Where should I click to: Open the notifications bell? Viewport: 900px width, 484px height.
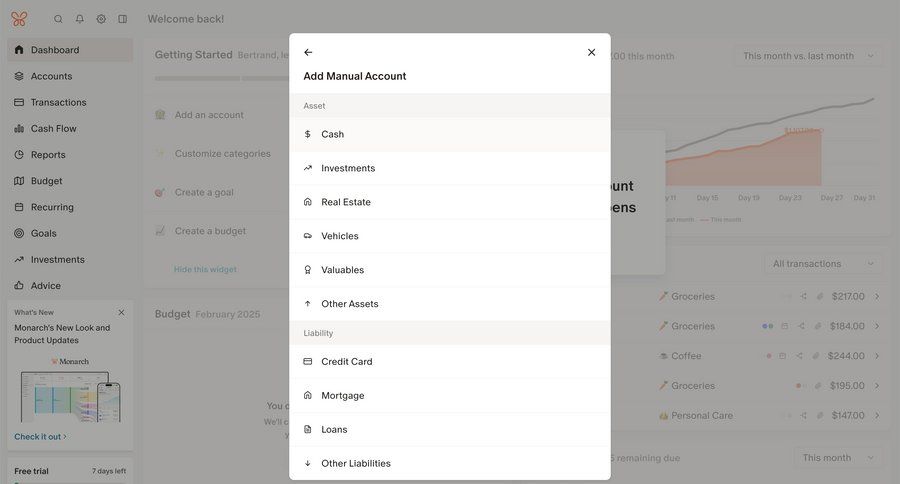(80, 19)
